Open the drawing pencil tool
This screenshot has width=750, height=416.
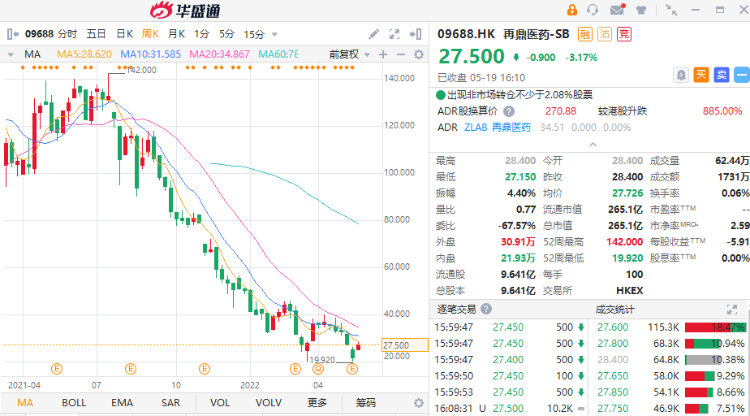coord(374,34)
